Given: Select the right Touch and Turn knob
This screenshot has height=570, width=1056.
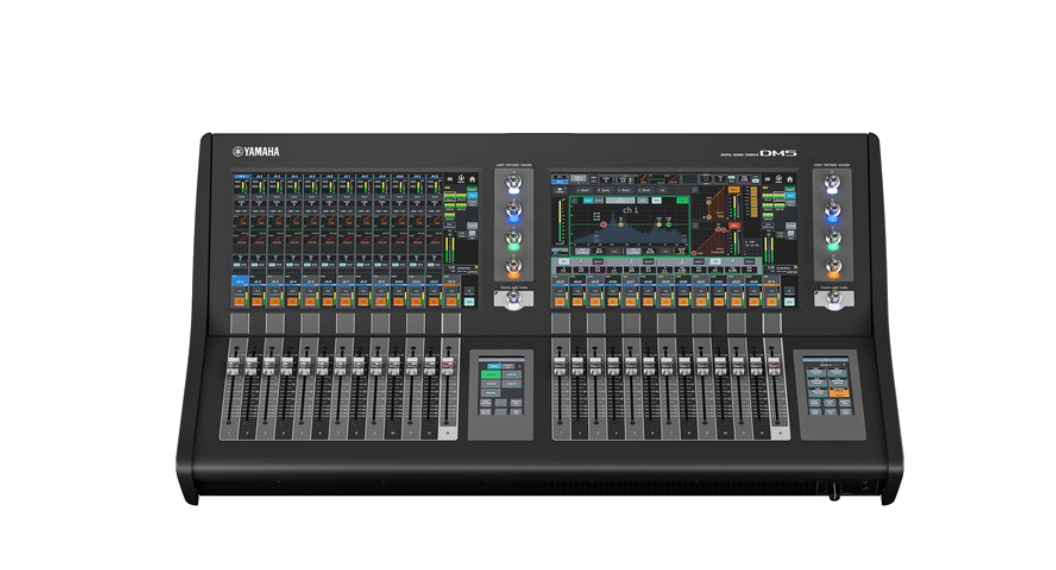Looking at the screenshot, I should coord(834,300).
